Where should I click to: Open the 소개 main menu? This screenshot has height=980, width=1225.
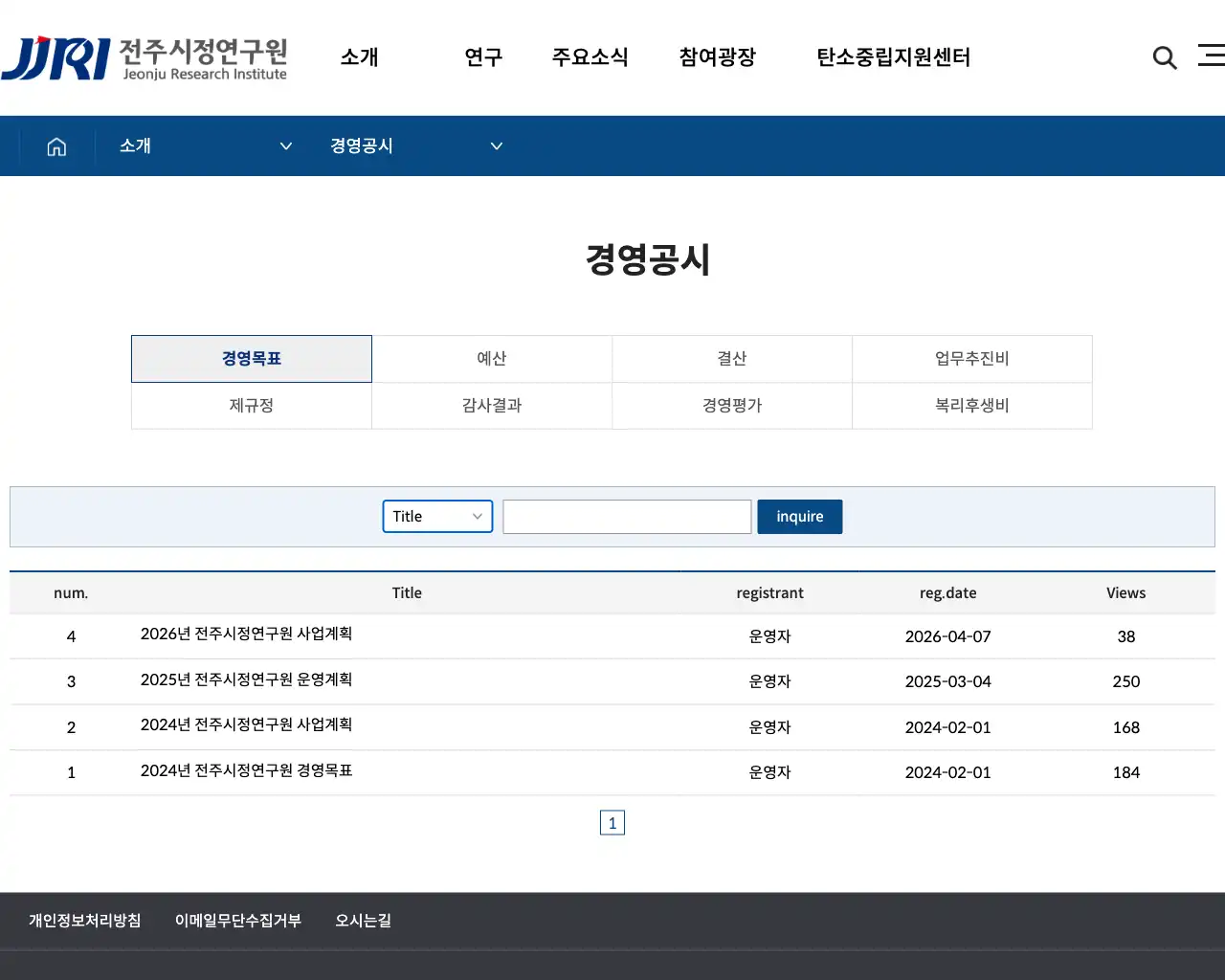coord(360,57)
